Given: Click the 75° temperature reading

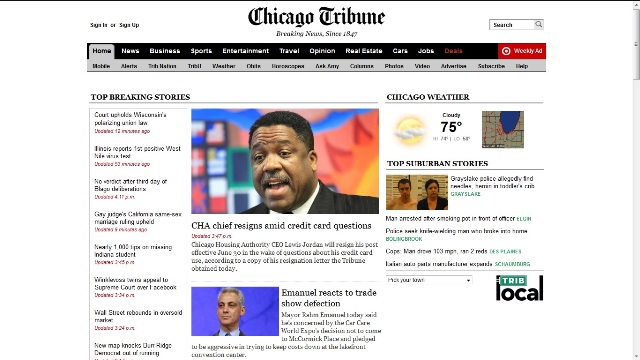Looking at the screenshot, I should [451, 127].
